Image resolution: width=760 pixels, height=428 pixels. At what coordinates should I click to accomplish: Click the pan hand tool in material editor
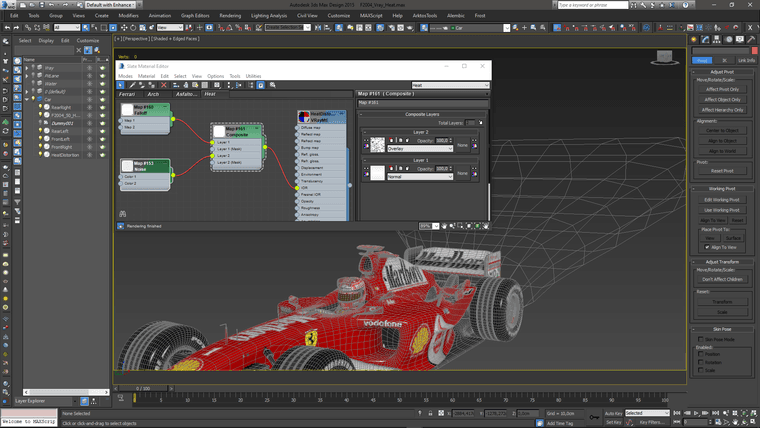point(444,226)
